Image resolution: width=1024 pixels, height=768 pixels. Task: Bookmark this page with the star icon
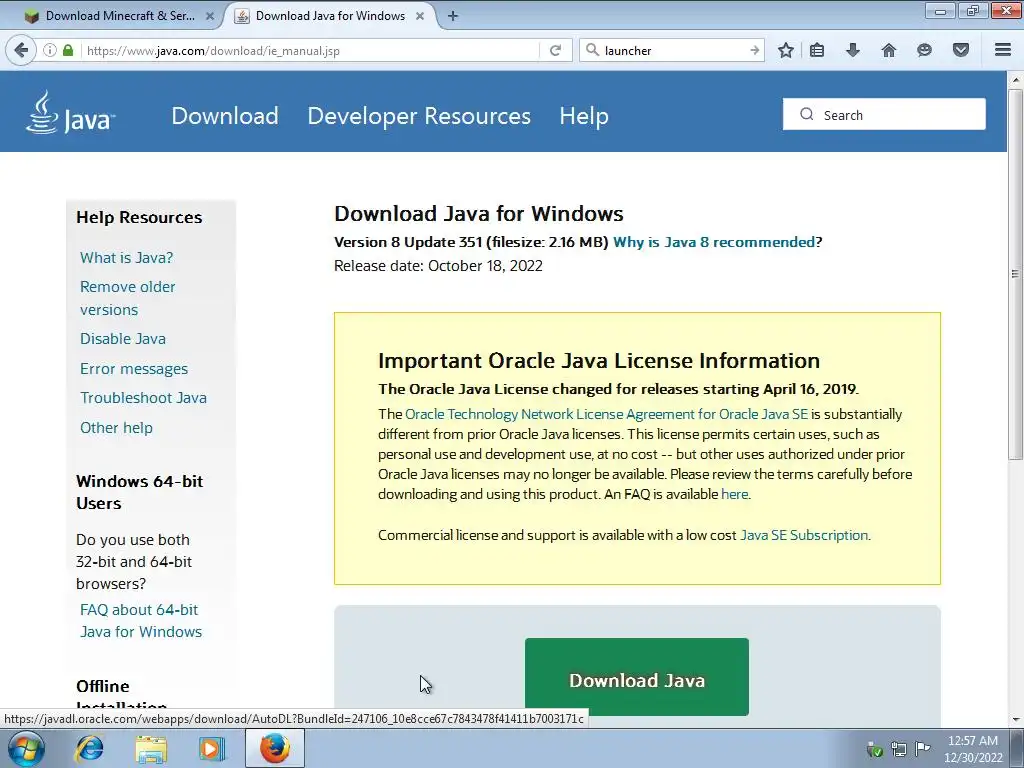(x=786, y=50)
